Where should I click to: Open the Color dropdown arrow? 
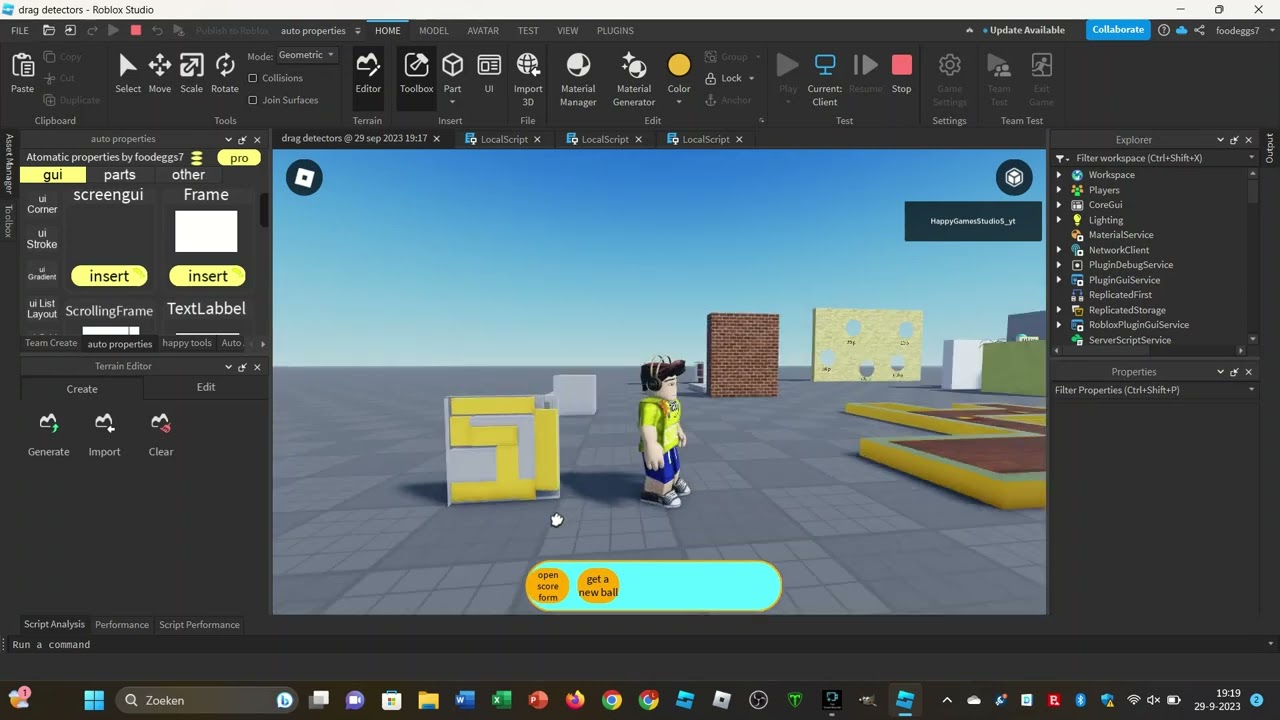point(679,102)
